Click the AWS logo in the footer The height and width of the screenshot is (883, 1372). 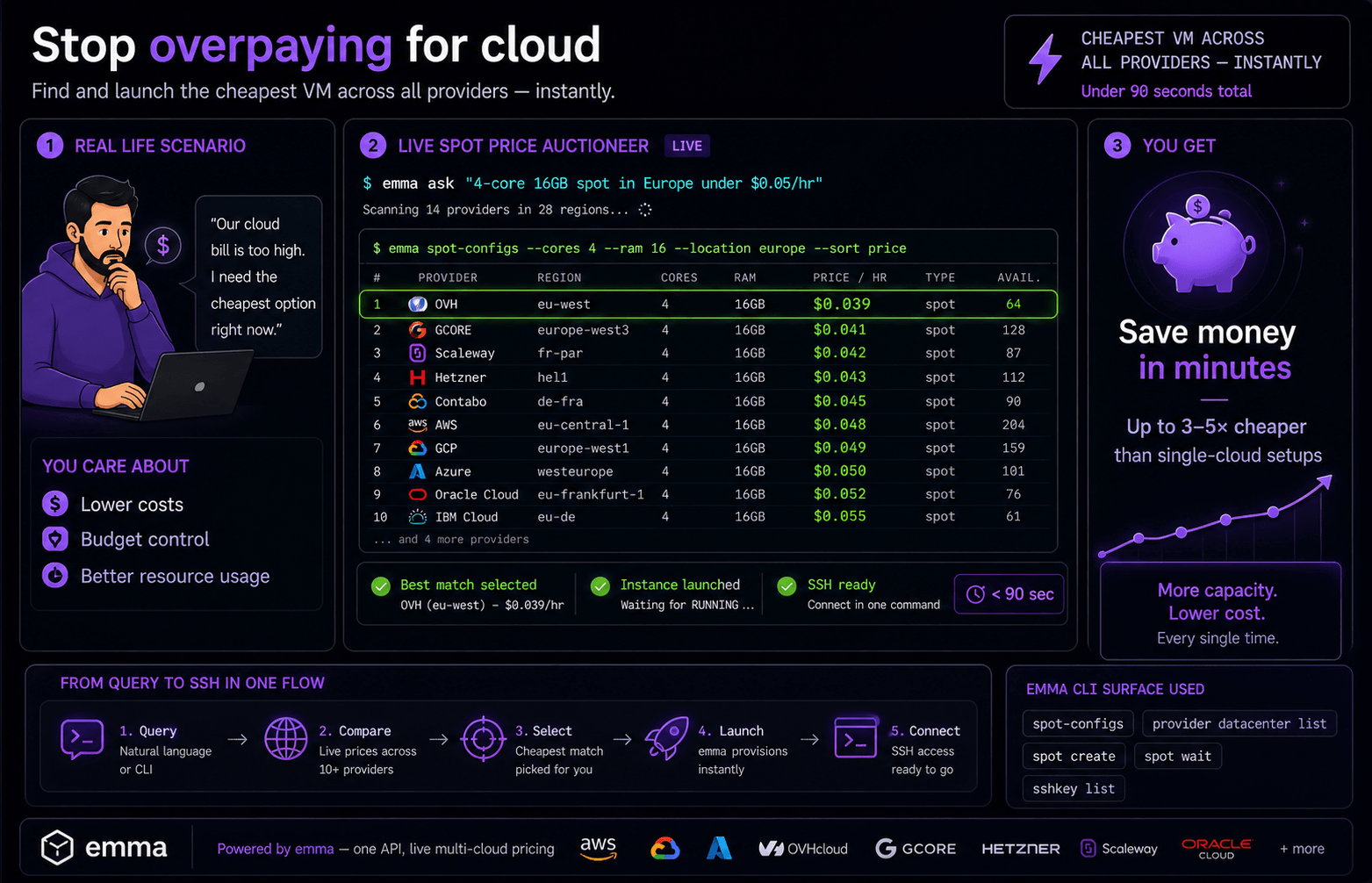click(598, 848)
